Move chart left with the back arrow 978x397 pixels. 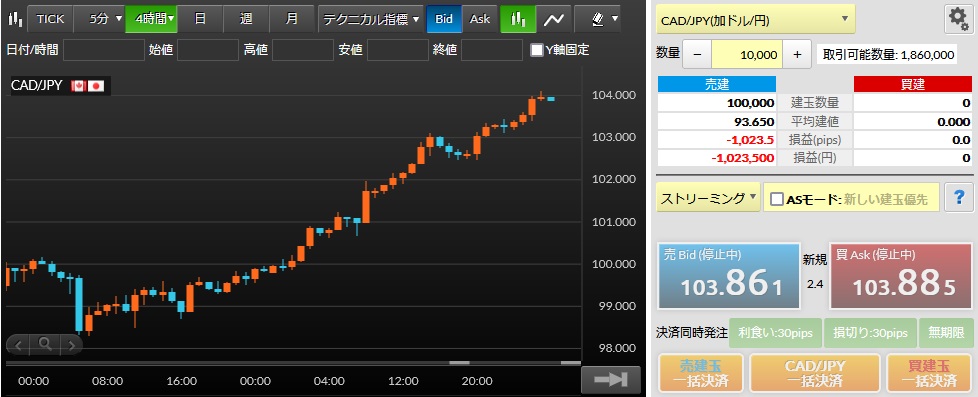click(x=19, y=343)
